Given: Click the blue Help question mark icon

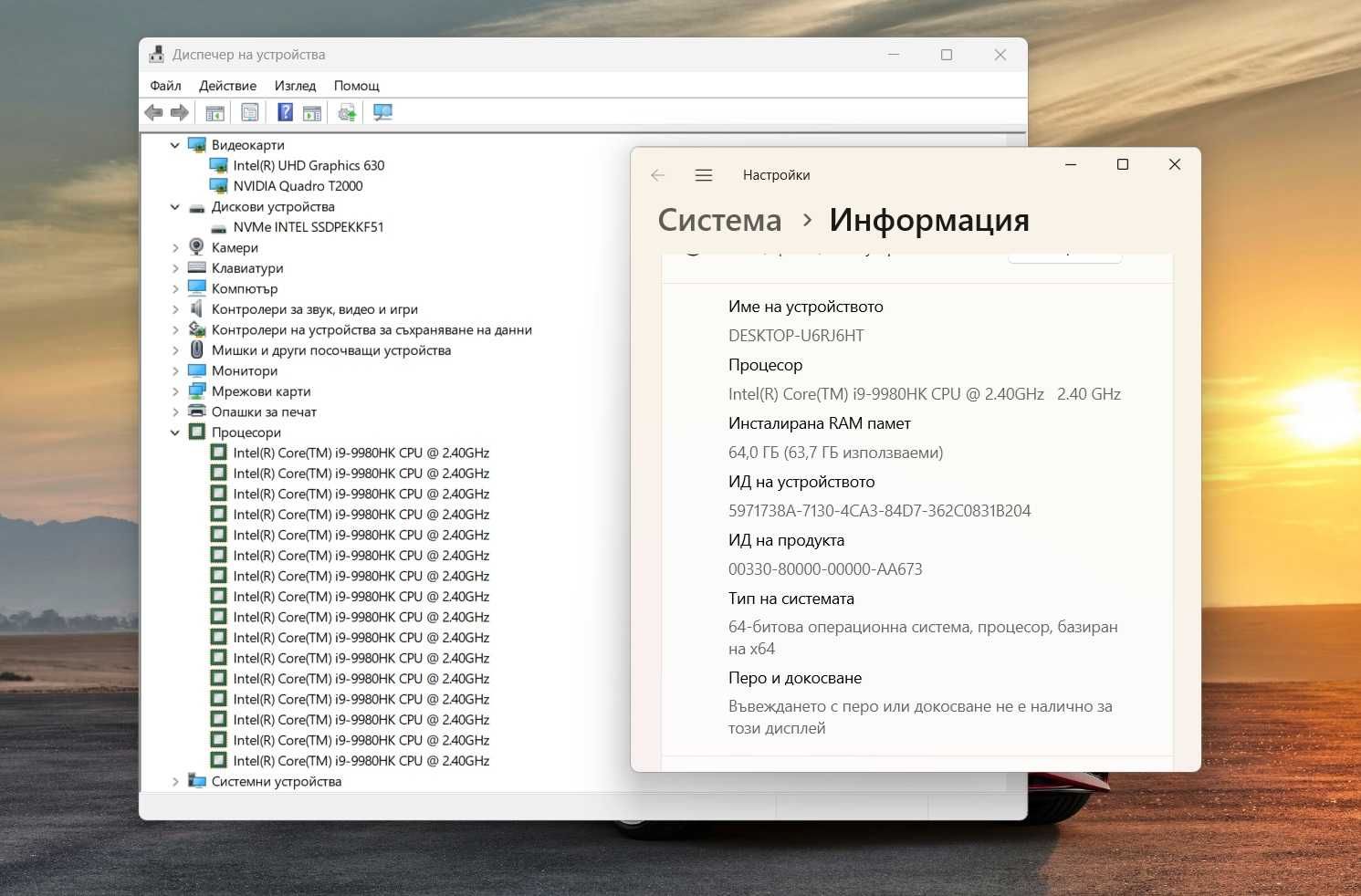Looking at the screenshot, I should pos(286,112).
